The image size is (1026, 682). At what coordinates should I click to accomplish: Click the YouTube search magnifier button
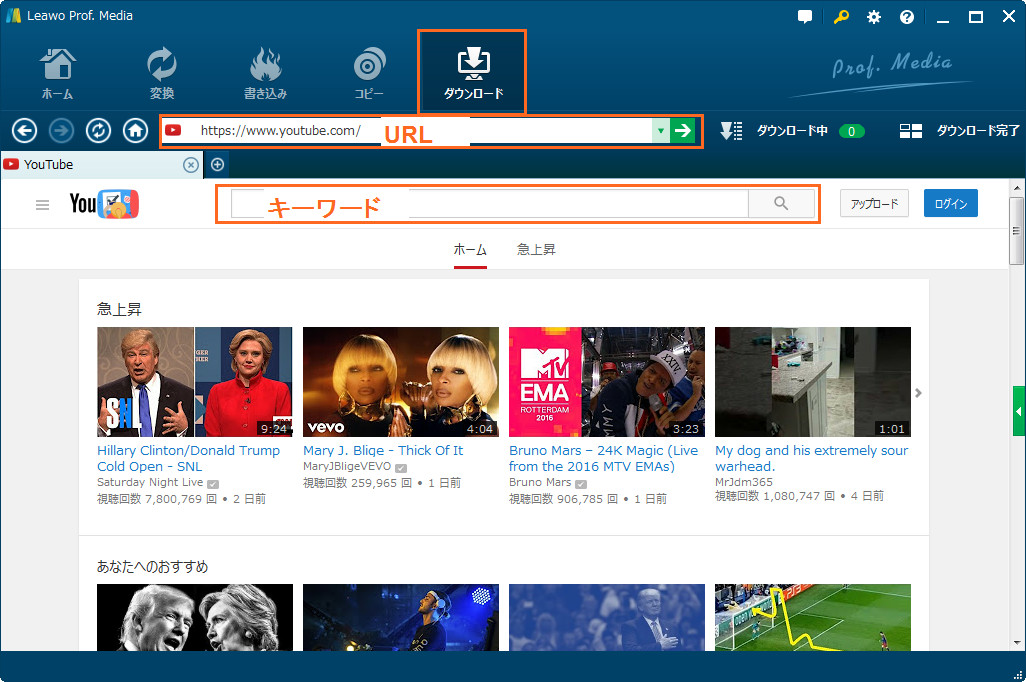click(x=781, y=204)
